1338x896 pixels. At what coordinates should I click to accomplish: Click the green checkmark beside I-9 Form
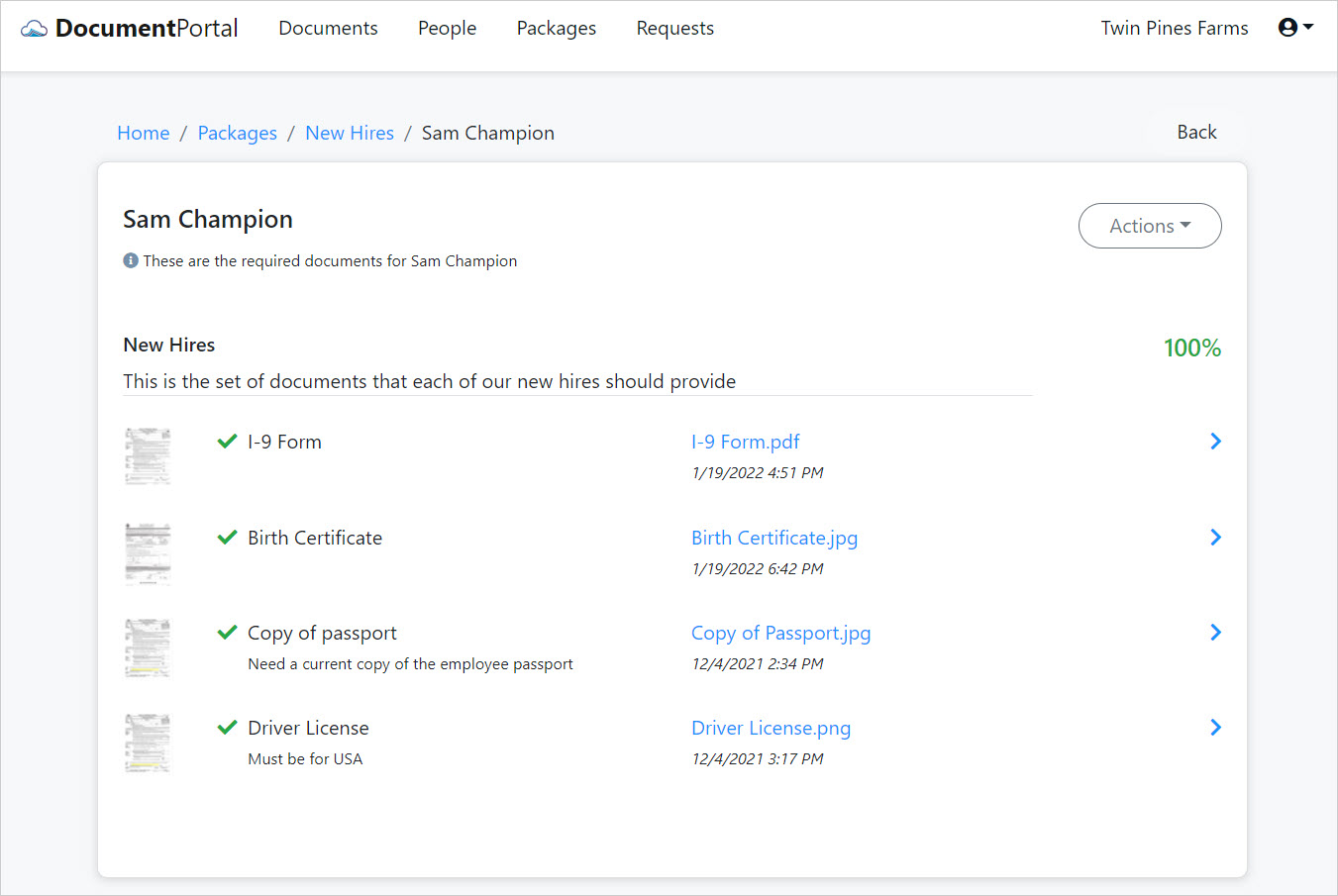(227, 441)
